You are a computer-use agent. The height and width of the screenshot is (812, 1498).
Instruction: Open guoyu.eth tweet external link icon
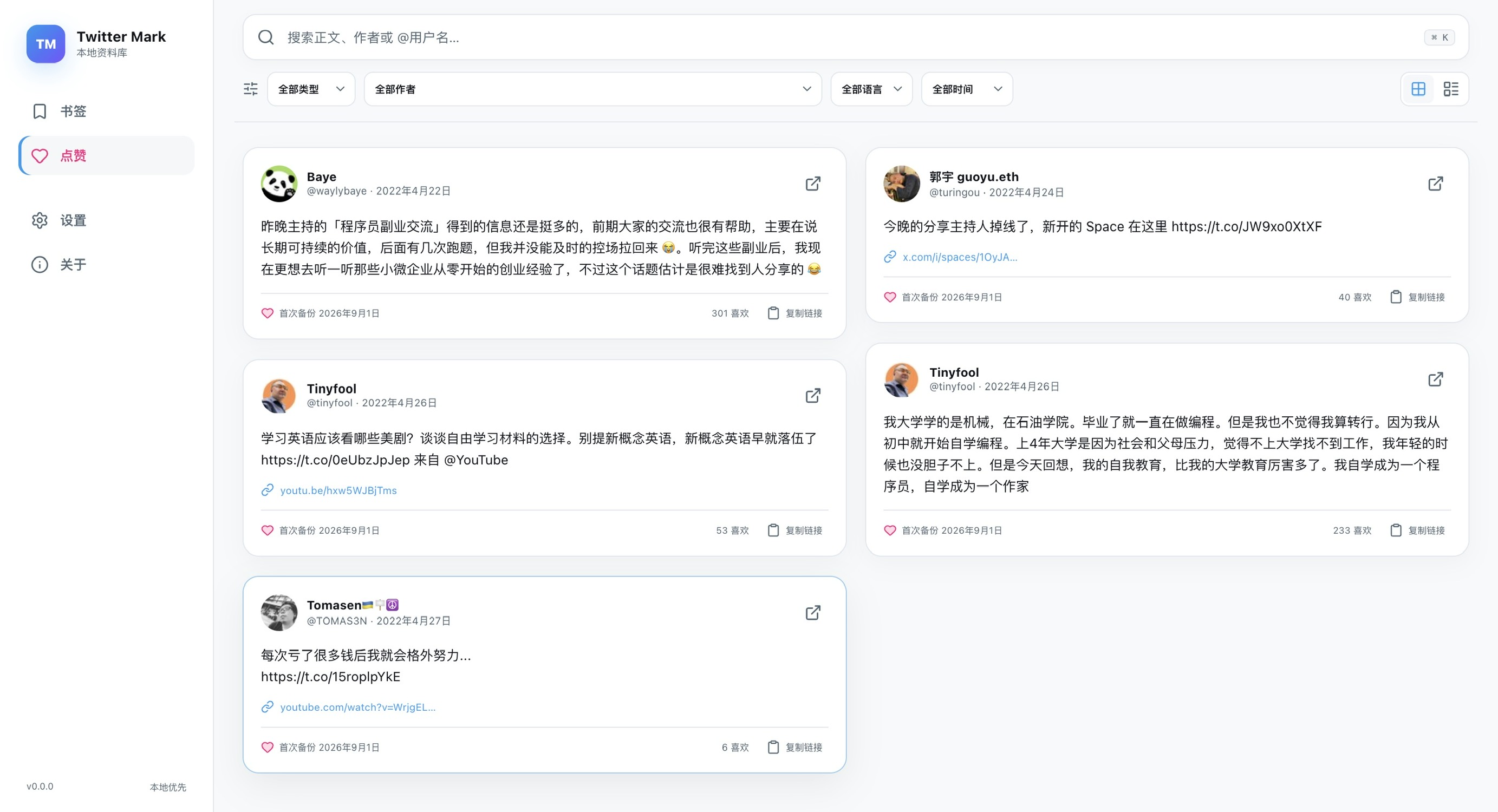tap(1435, 184)
